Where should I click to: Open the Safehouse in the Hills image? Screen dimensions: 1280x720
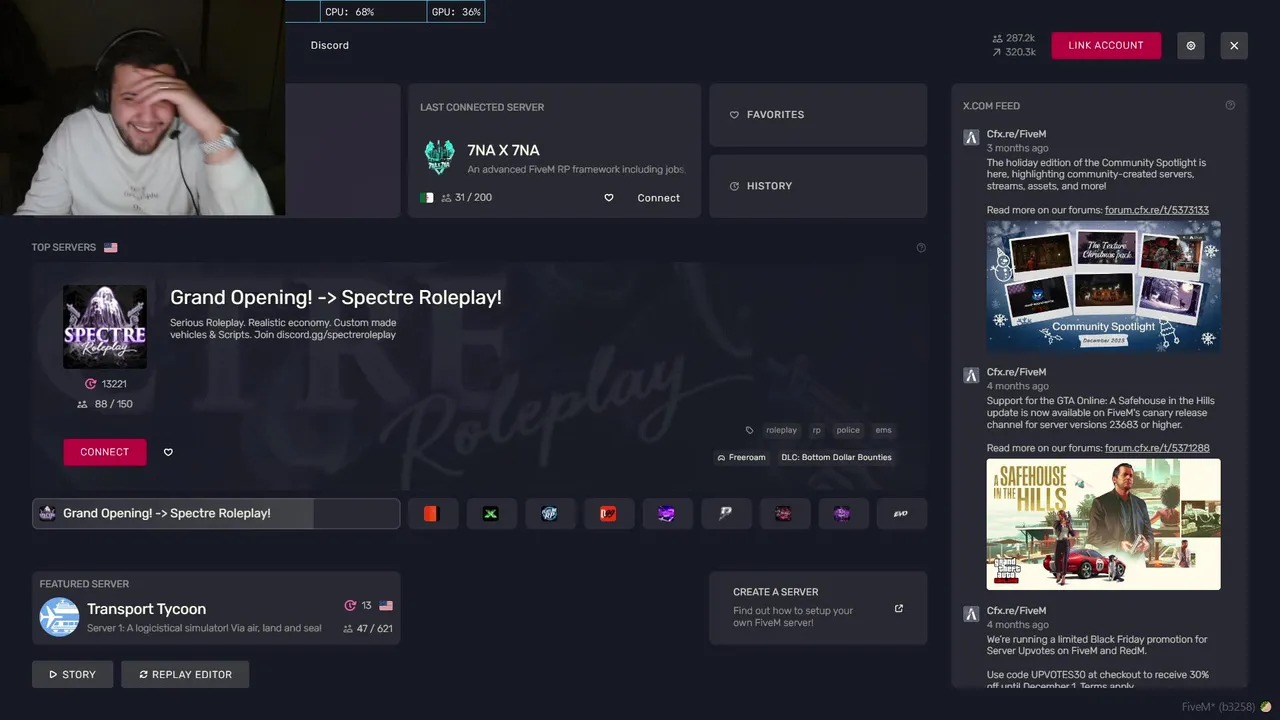point(1103,524)
